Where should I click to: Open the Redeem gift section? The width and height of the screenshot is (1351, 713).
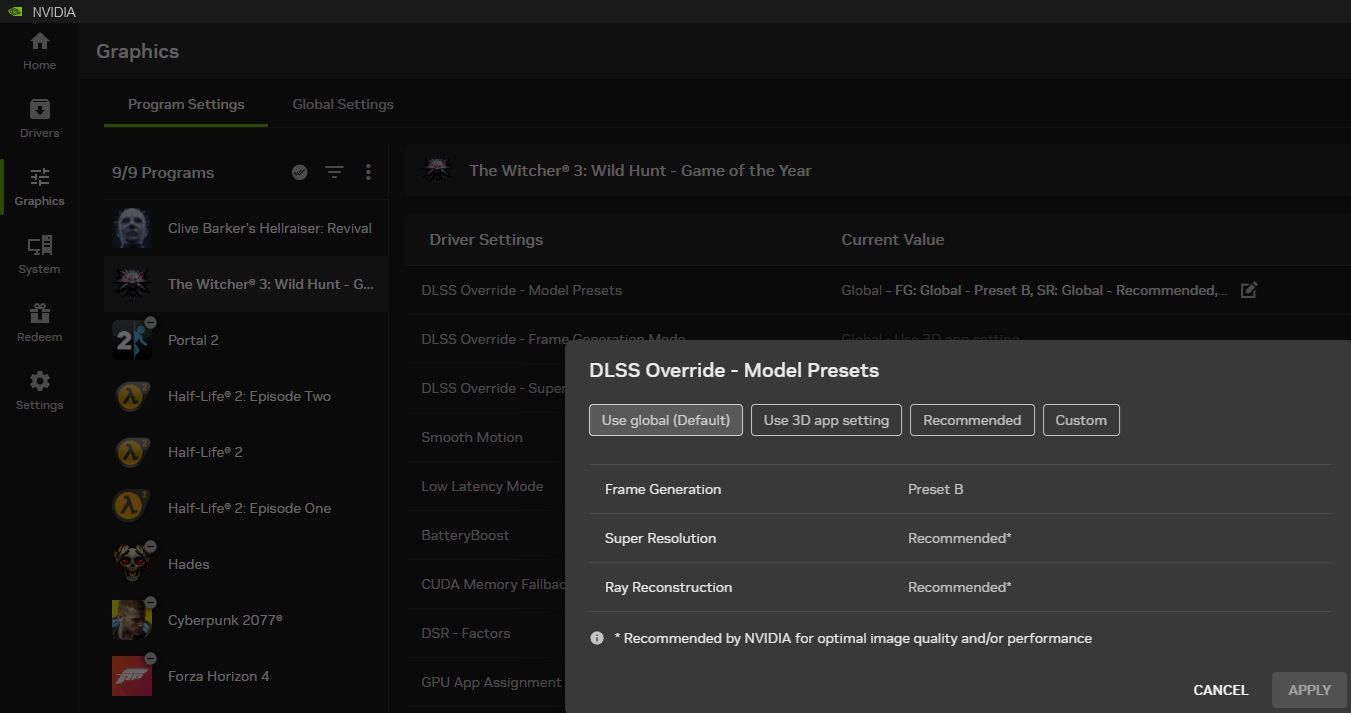coord(39,323)
